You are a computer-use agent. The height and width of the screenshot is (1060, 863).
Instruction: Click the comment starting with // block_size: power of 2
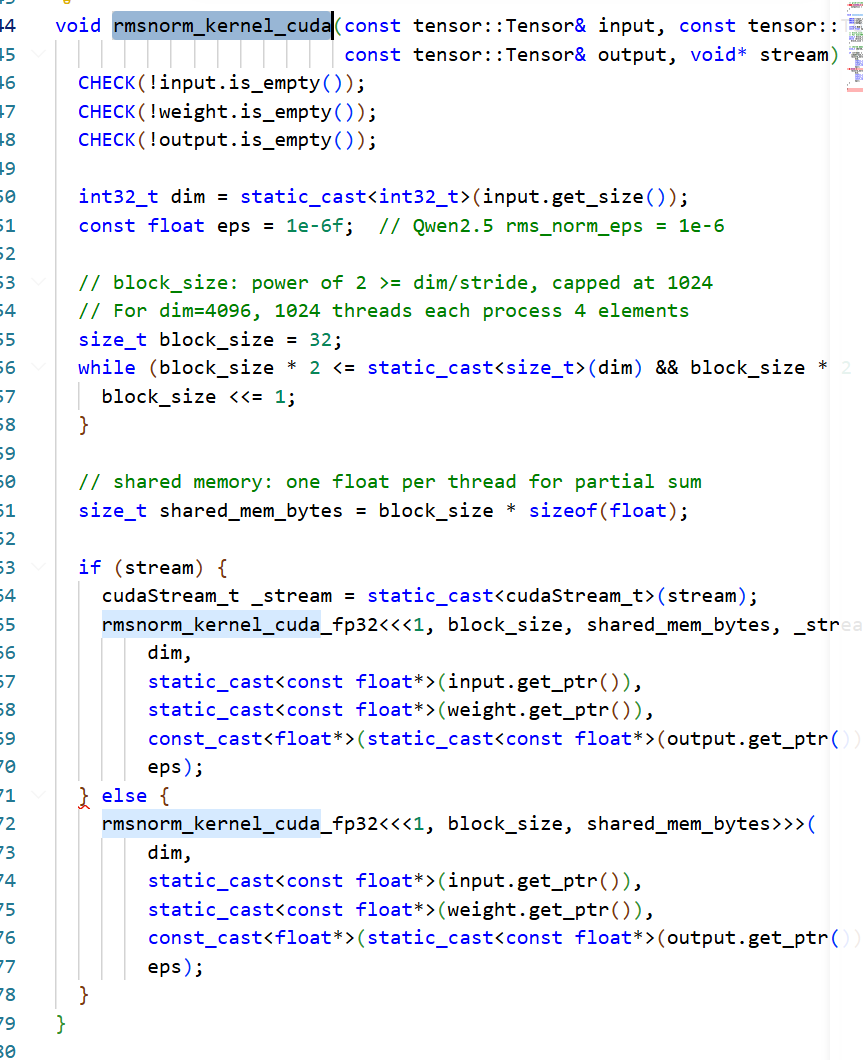[x=395, y=283]
